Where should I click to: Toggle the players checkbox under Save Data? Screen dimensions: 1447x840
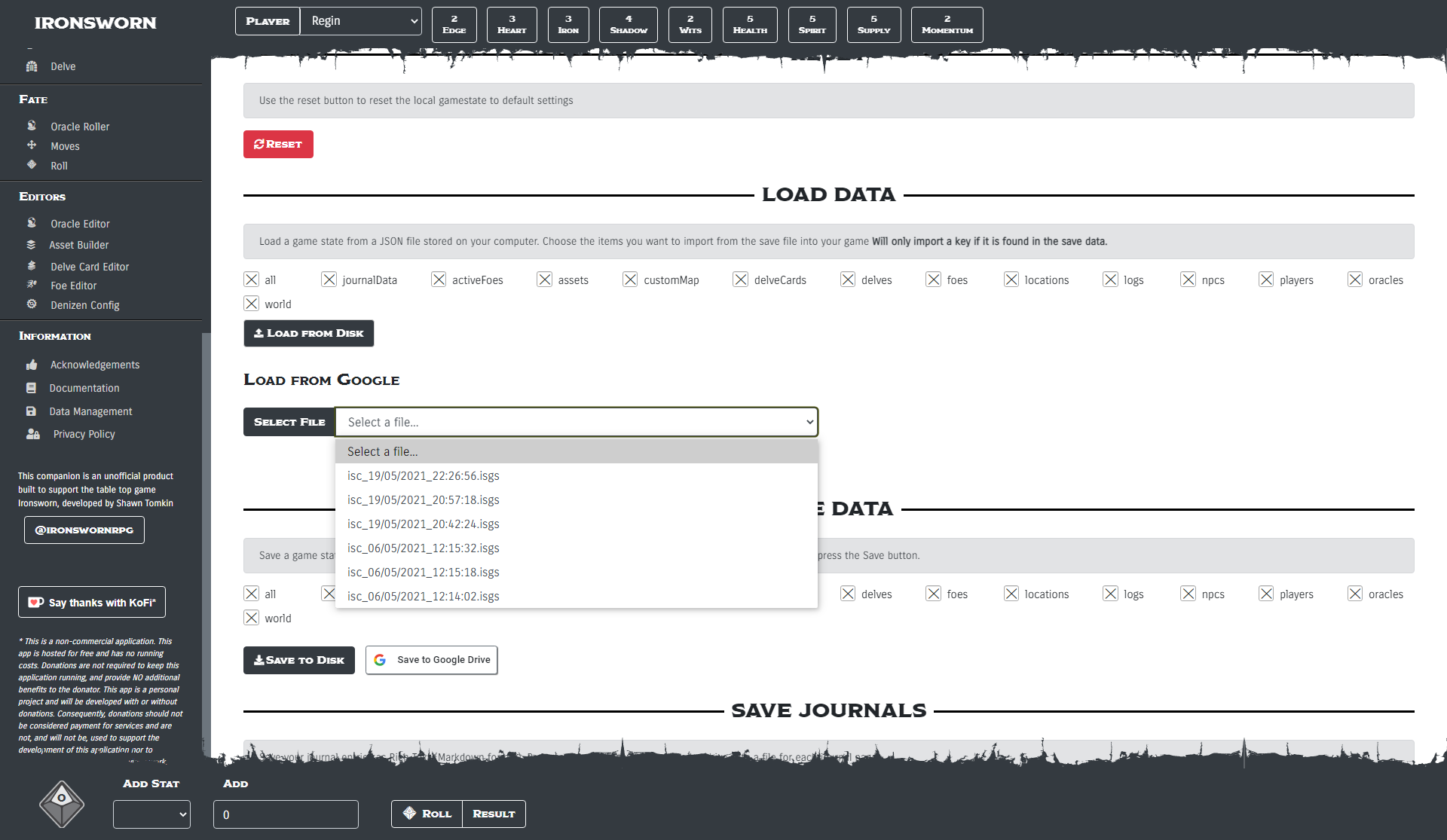1266,594
